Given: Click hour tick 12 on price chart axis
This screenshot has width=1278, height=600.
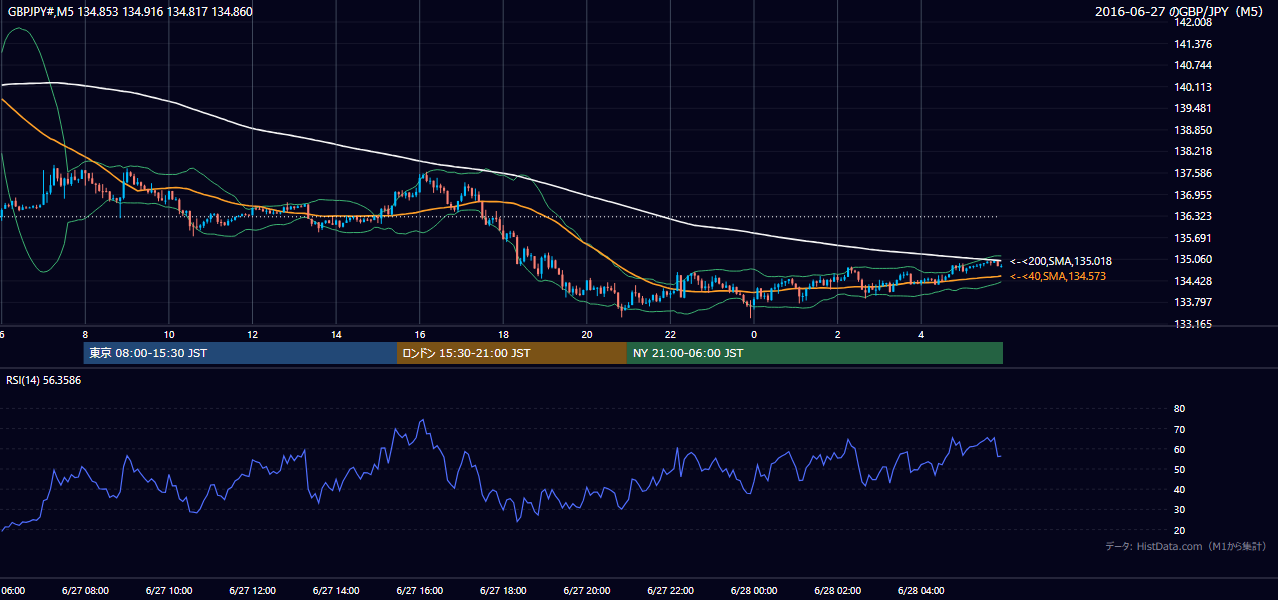Looking at the screenshot, I should [252, 334].
